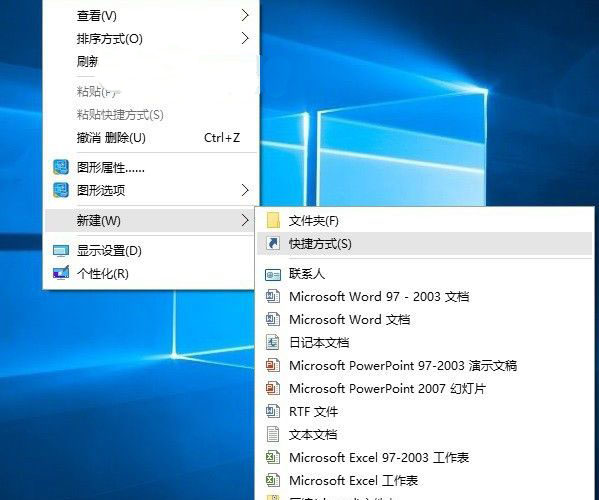
Task: Click the Excel 97-2003 worksheet icon
Action: [273, 457]
